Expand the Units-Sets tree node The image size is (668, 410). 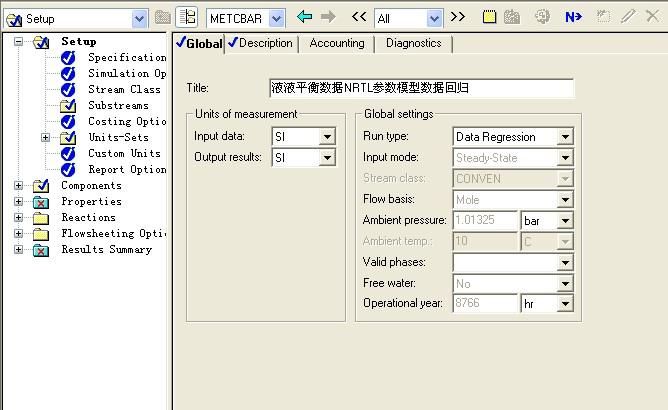pos(45,138)
